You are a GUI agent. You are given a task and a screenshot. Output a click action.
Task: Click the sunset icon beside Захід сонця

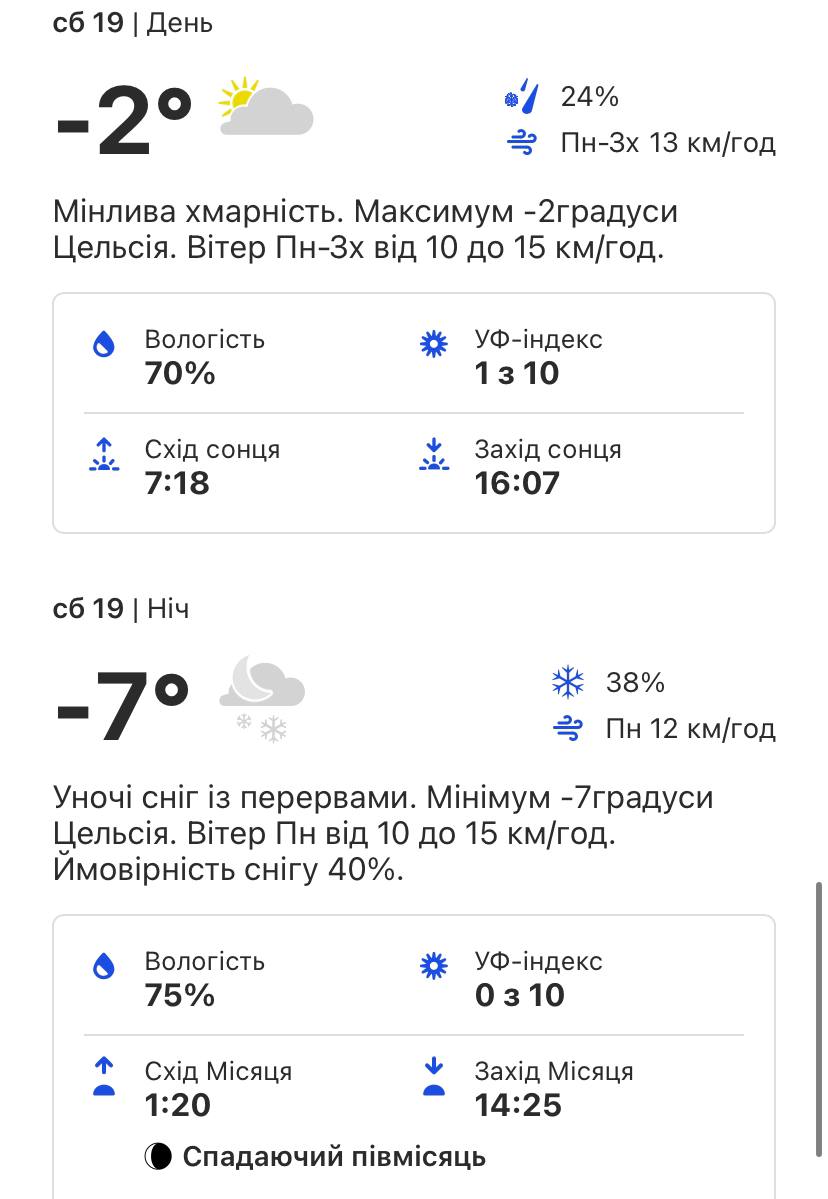(434, 455)
